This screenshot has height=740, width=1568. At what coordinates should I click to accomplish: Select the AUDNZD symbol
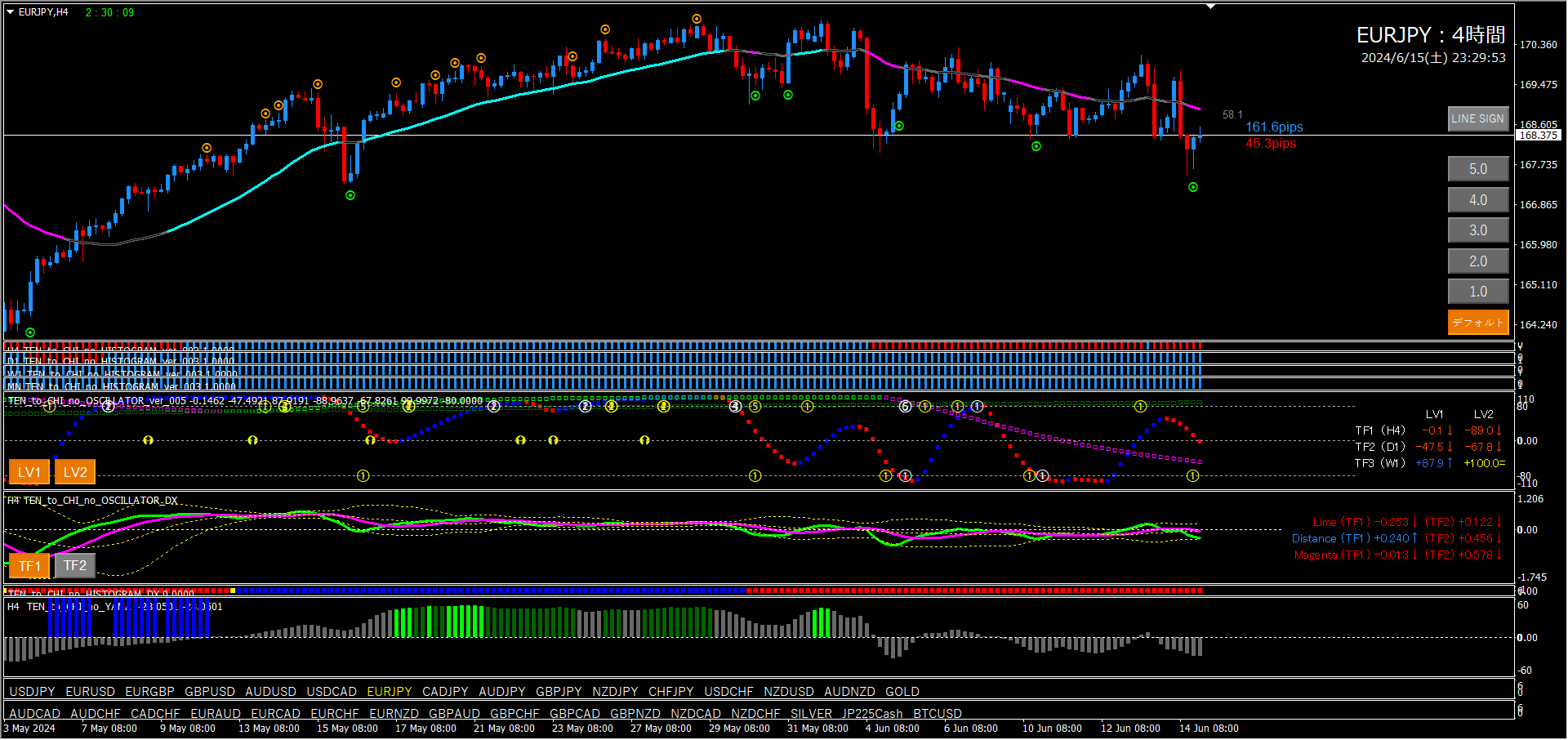(849, 692)
